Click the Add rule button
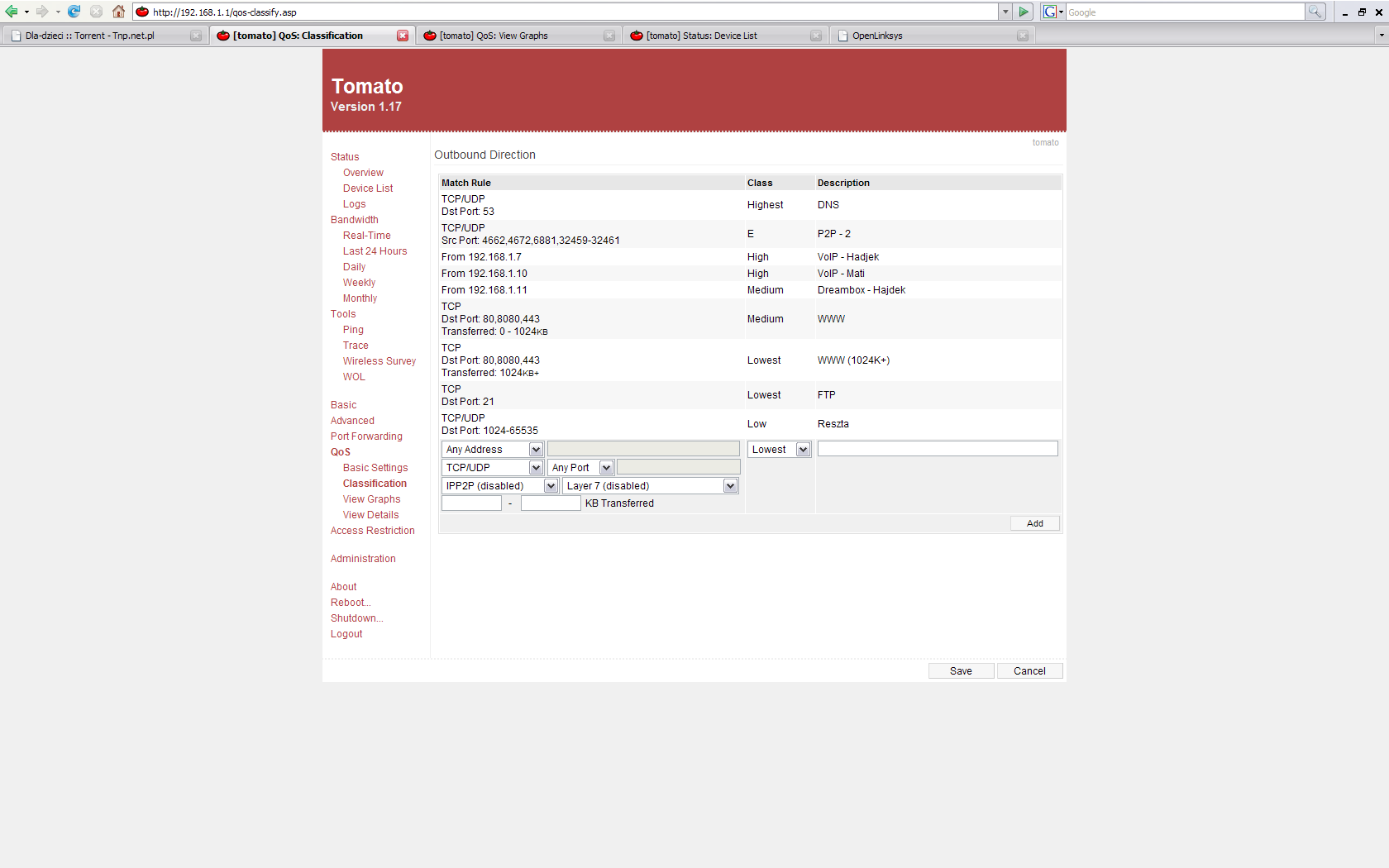 pyautogui.click(x=1035, y=523)
